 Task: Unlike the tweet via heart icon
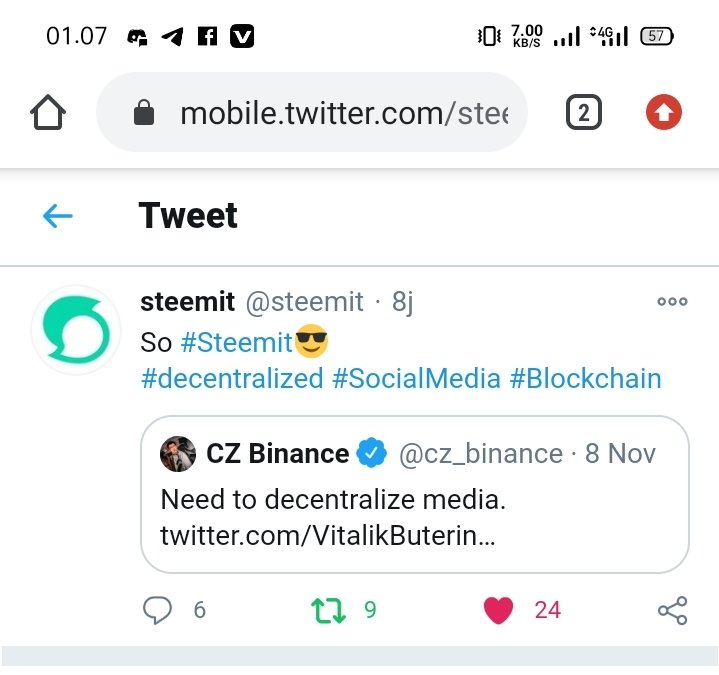498,609
